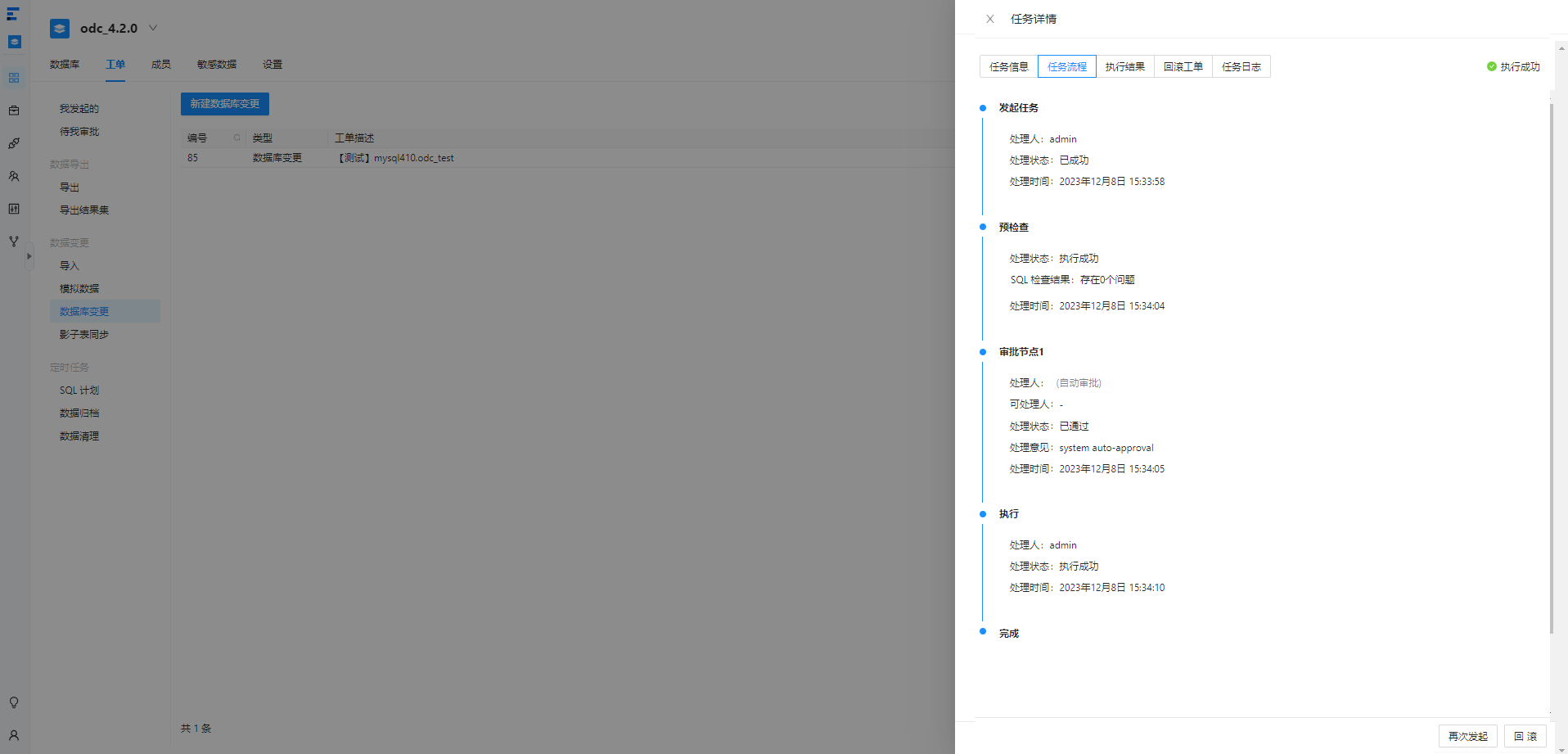The width and height of the screenshot is (1568, 754).
Task: Click the lightbulb help icon
Action: (14, 702)
